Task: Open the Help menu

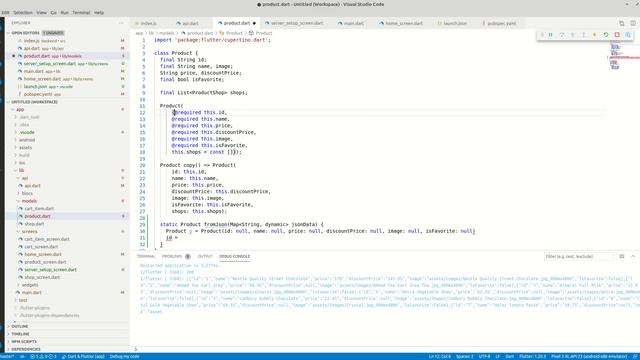Action: point(99,13)
